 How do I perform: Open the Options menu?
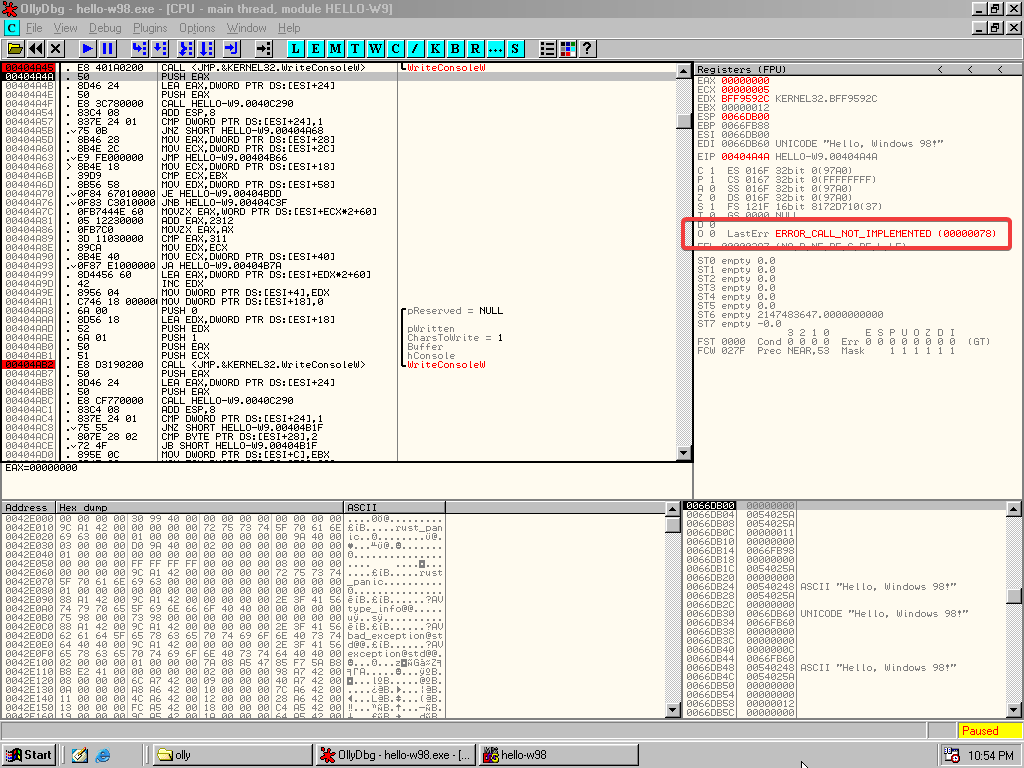click(197, 28)
